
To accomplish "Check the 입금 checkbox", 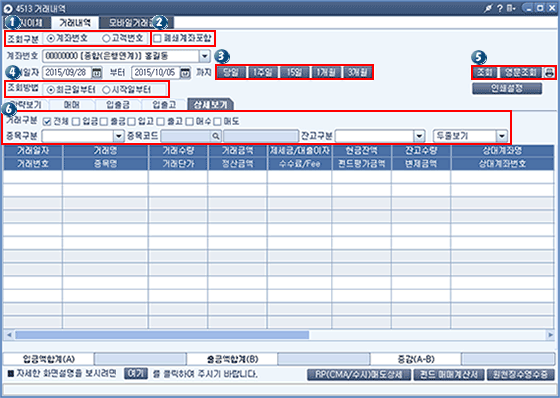I will pos(76,122).
